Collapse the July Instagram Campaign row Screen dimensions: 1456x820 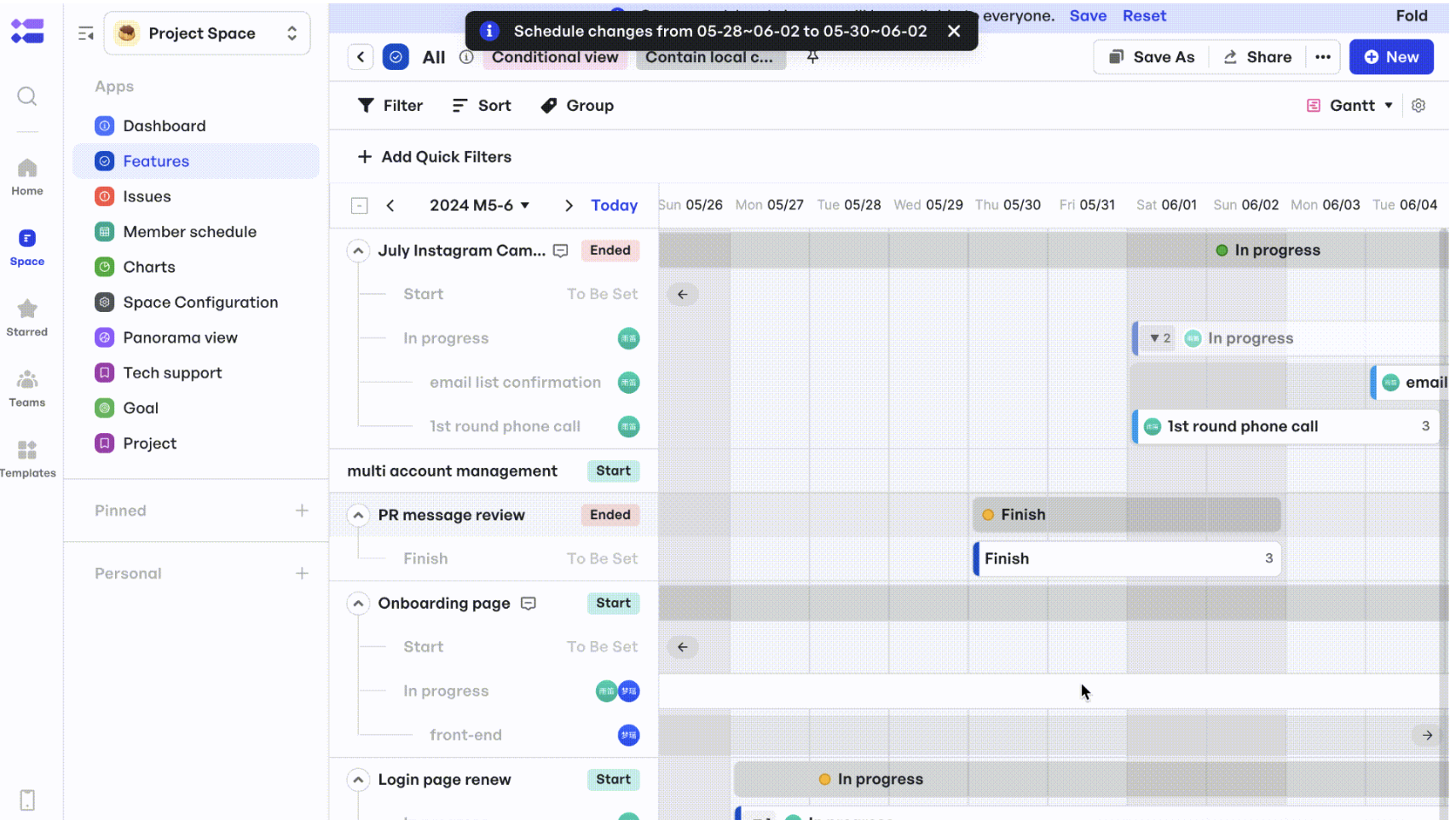358,251
